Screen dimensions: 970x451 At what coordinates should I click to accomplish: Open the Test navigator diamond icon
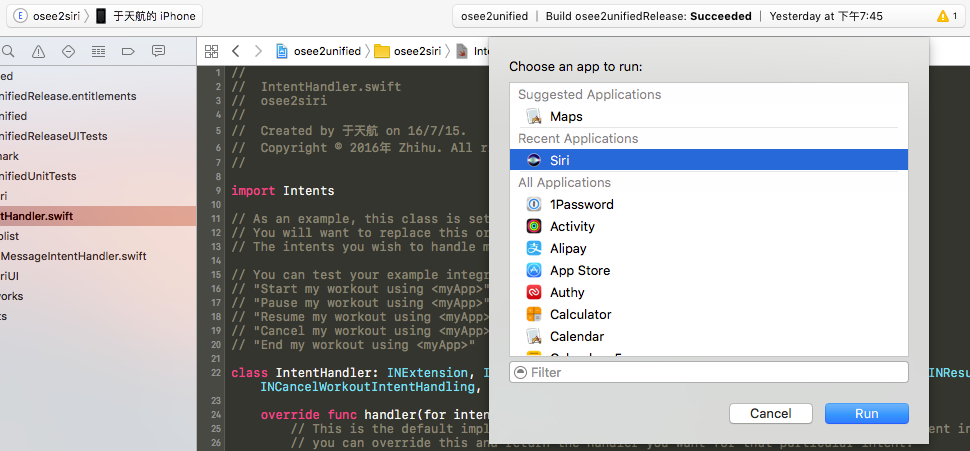[69, 51]
